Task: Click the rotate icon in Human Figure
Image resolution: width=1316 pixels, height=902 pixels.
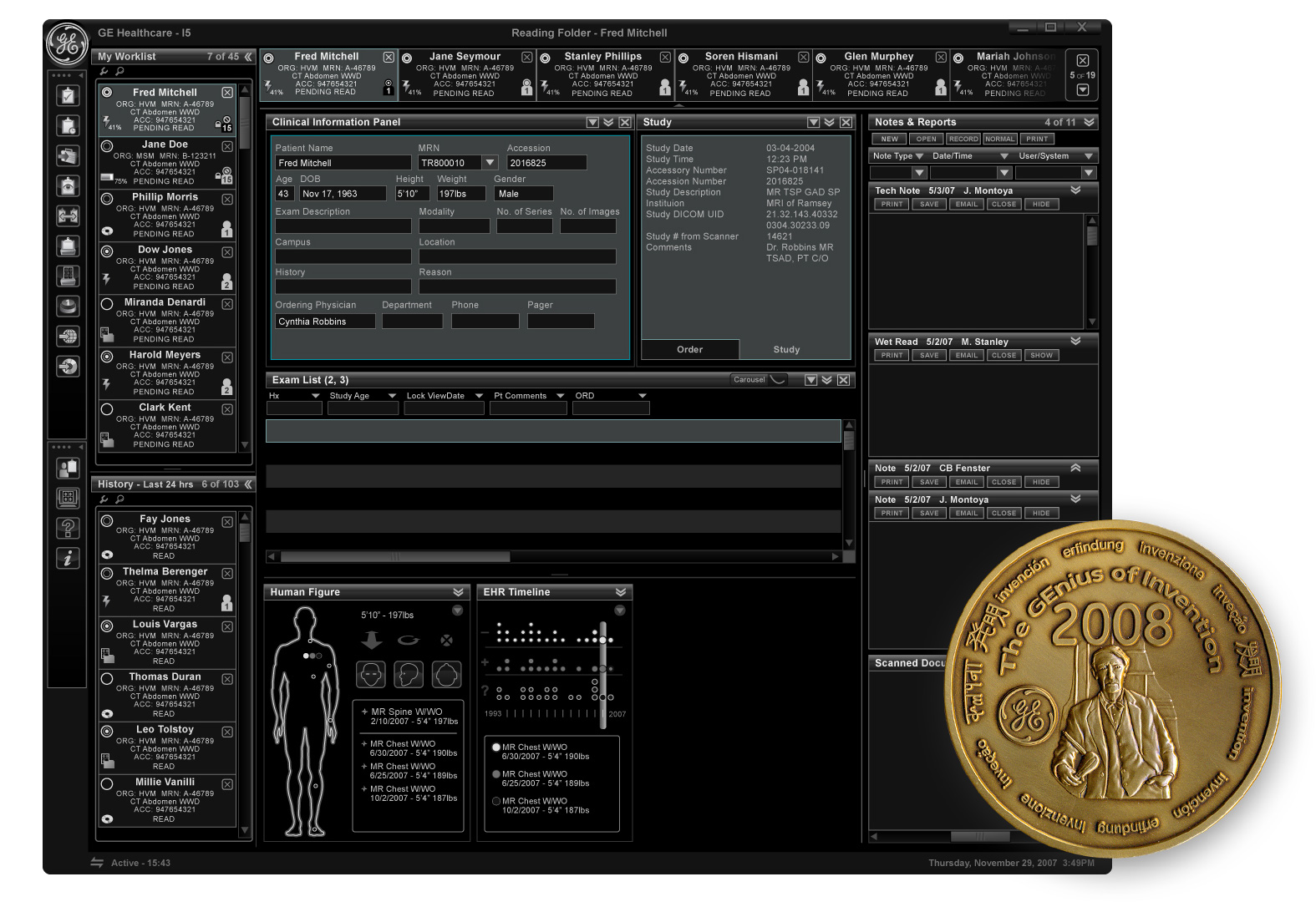Action: (409, 641)
